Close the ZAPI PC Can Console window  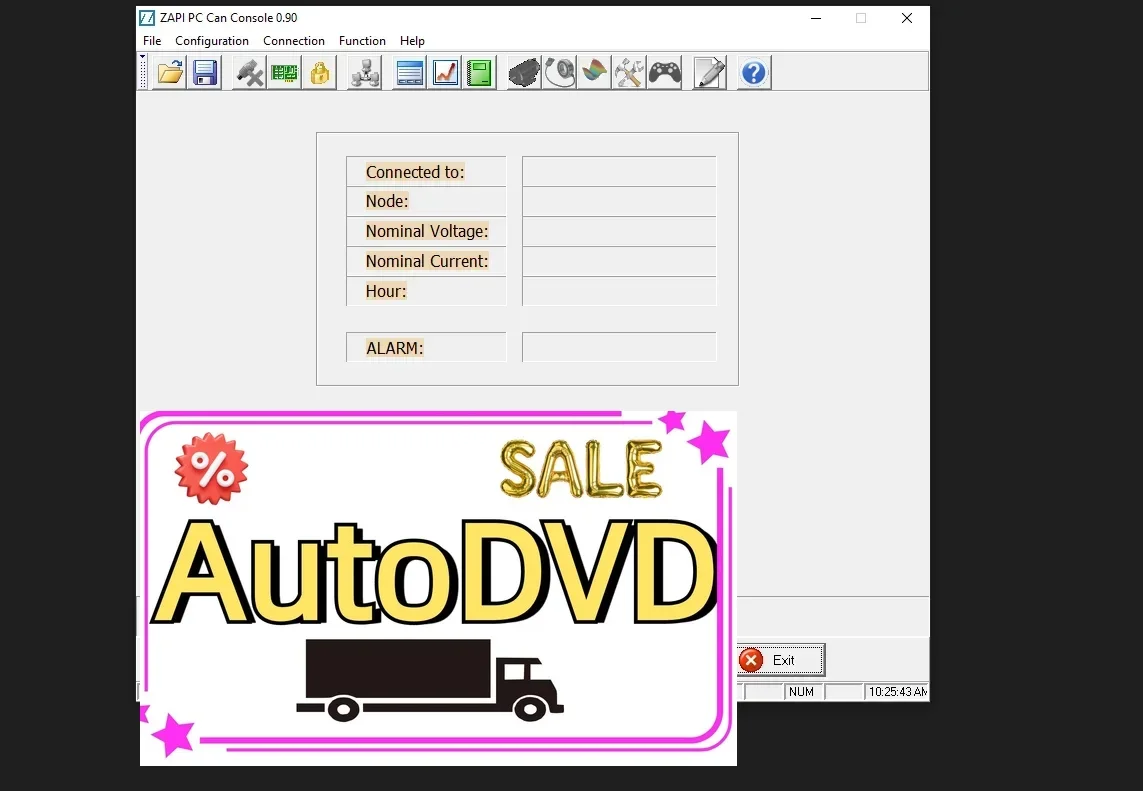907,18
